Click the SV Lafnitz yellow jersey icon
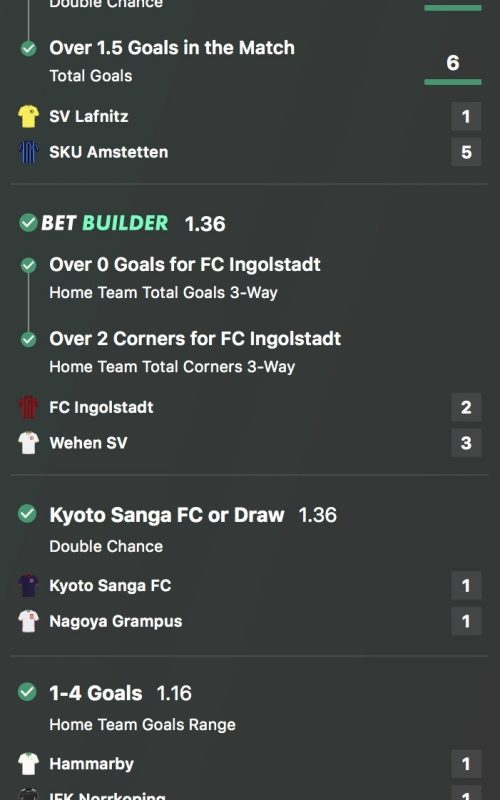Screen dimensions: 500x800 [29, 116]
